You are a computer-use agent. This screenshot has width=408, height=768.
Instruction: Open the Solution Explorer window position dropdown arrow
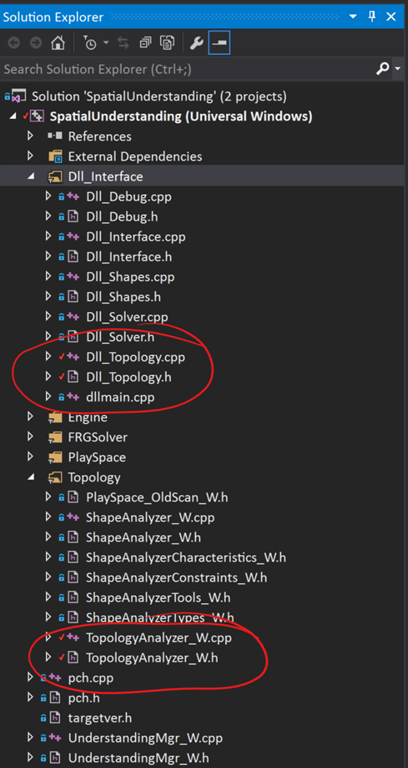click(353, 17)
